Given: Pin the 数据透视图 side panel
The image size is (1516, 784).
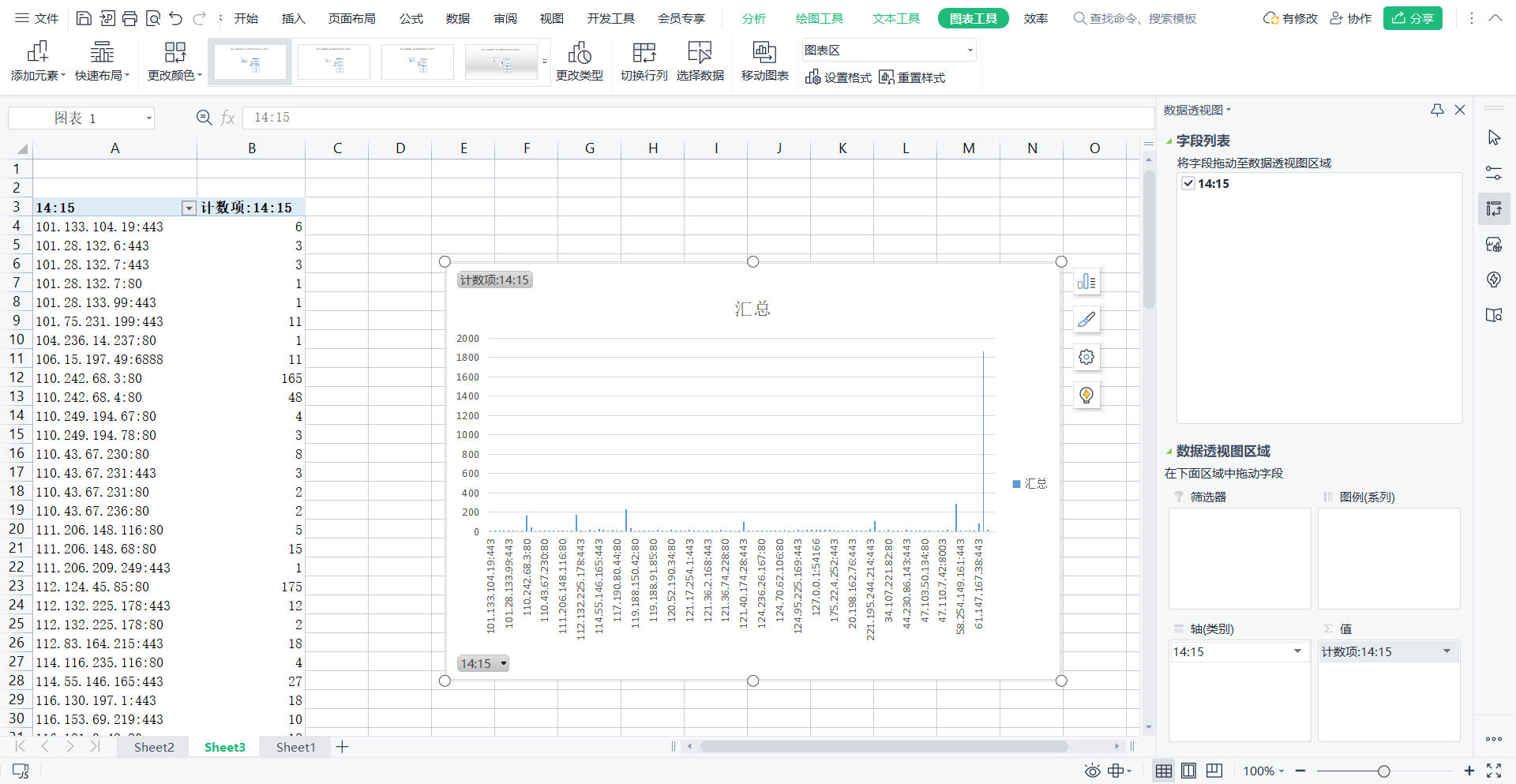Looking at the screenshot, I should pos(1437,111).
